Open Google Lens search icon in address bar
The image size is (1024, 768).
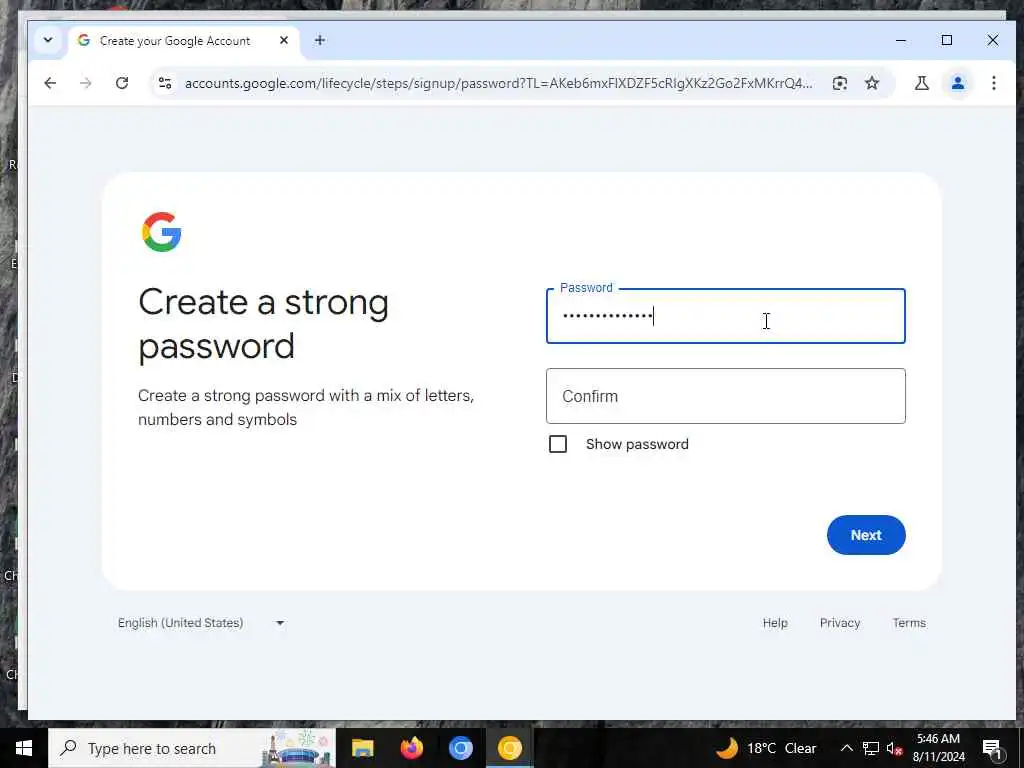point(840,83)
